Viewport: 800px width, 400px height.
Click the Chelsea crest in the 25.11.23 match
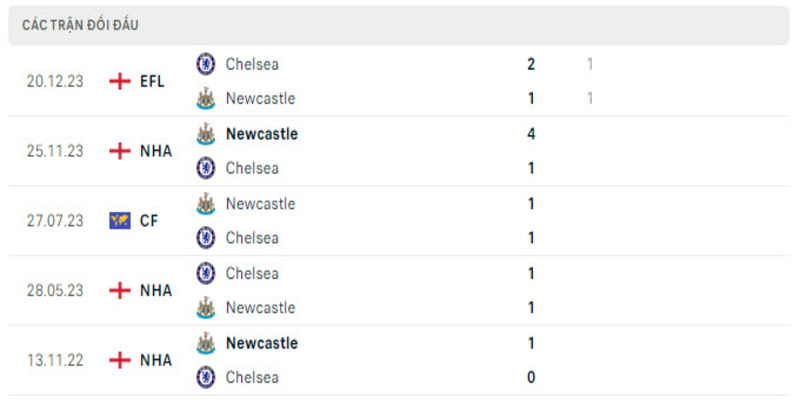[206, 168]
